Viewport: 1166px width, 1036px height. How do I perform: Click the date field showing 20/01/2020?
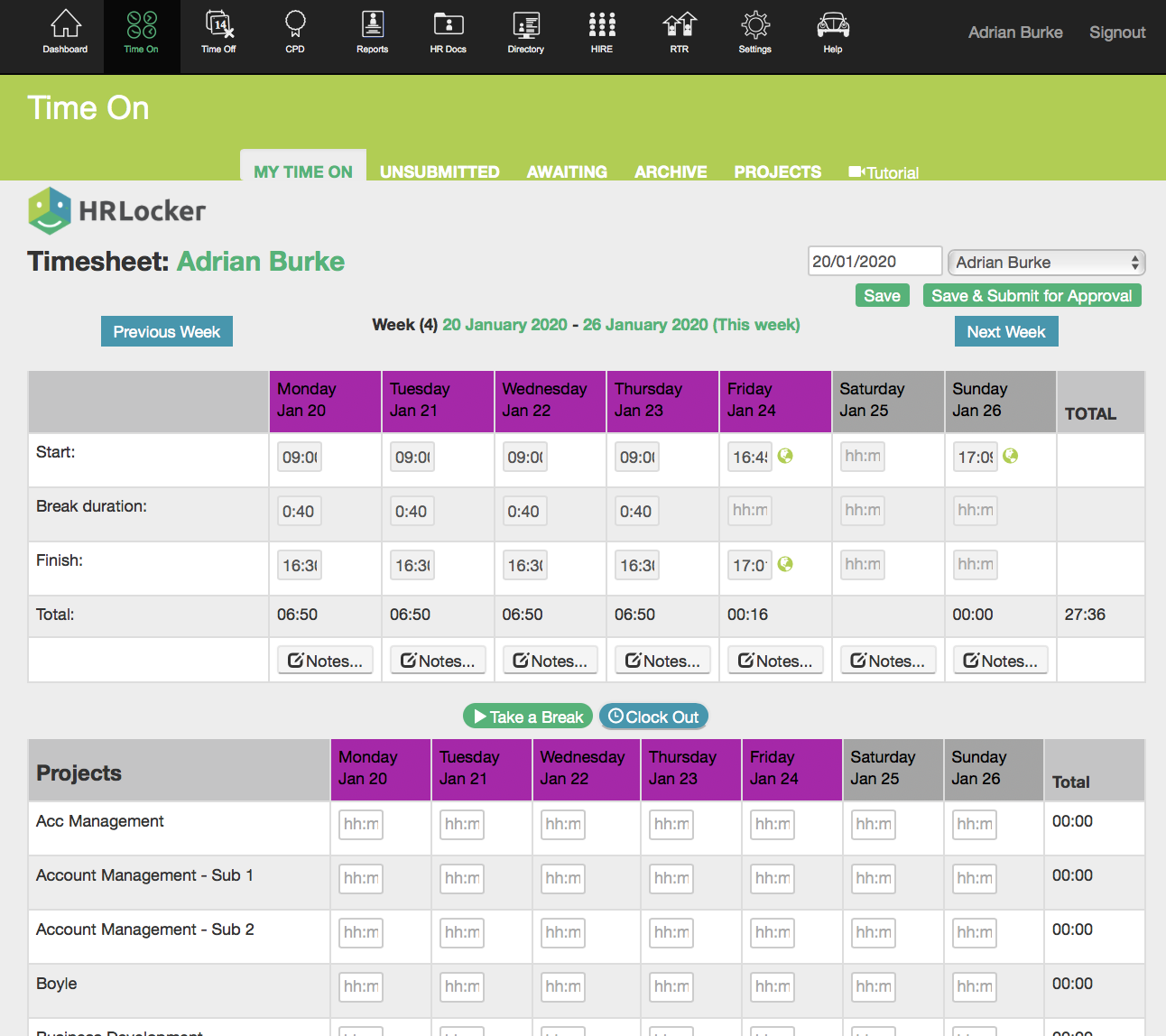click(874, 262)
